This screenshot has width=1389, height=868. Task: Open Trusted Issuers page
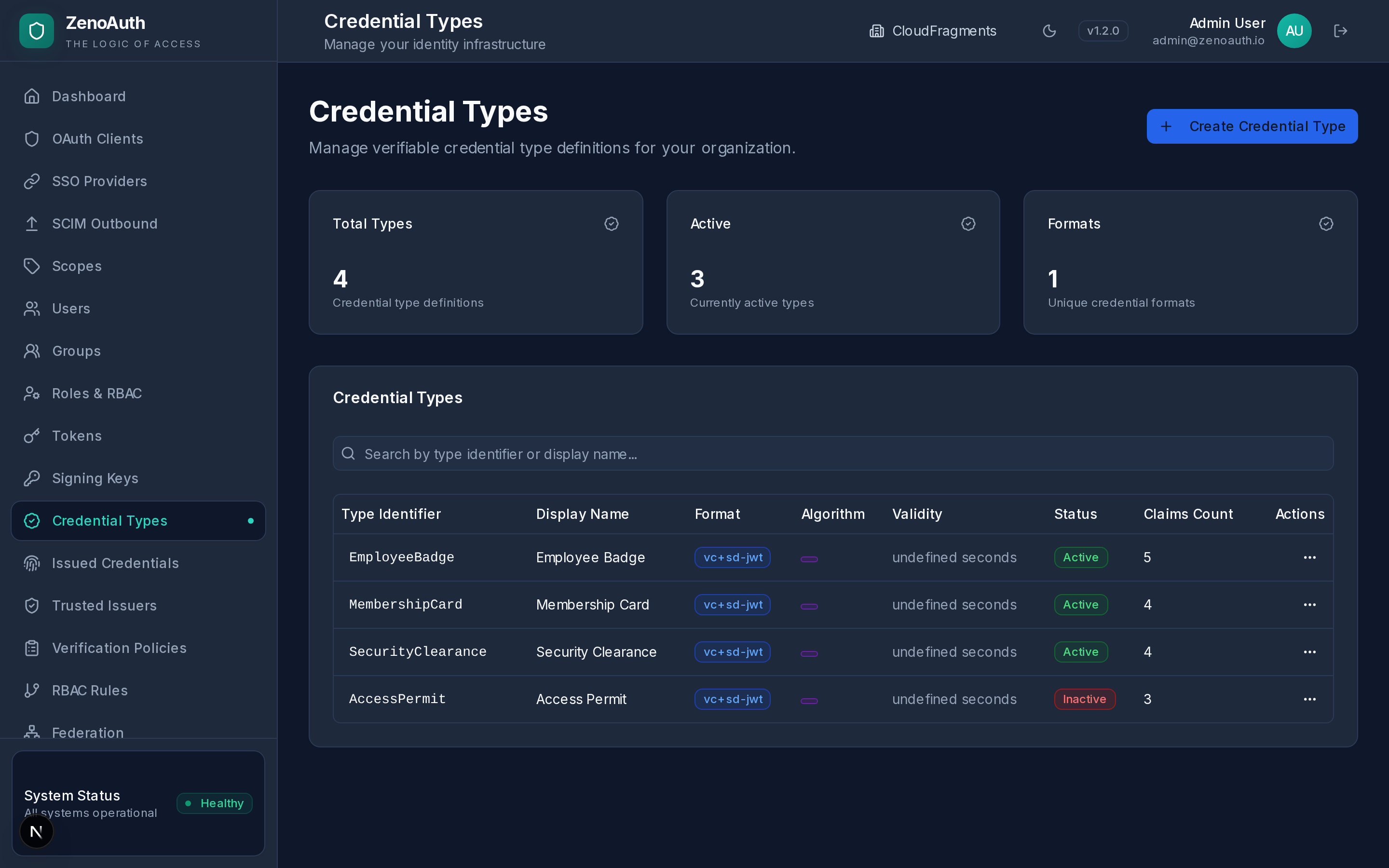pos(105,606)
